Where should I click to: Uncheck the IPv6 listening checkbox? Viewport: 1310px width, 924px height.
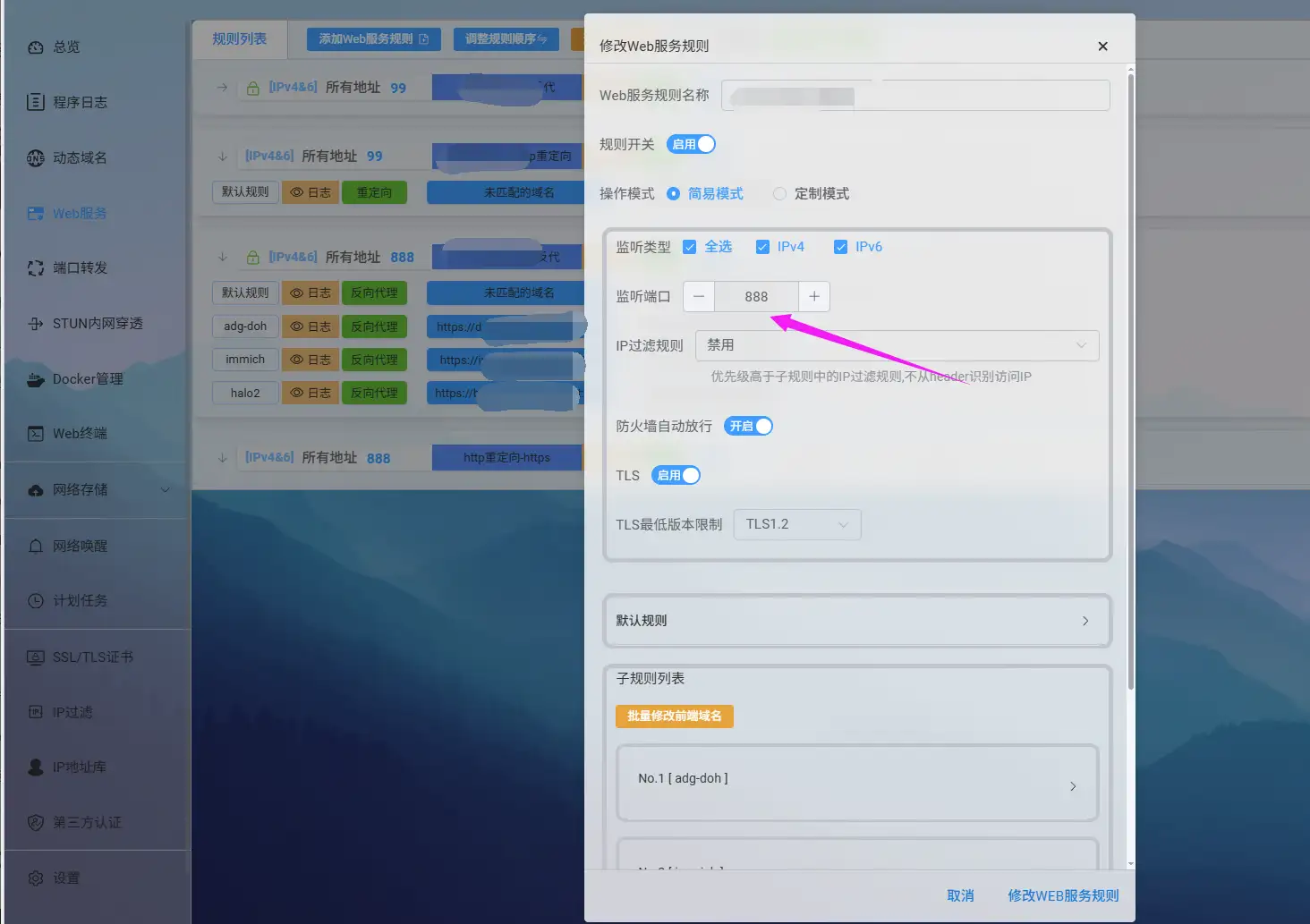pyautogui.click(x=840, y=246)
